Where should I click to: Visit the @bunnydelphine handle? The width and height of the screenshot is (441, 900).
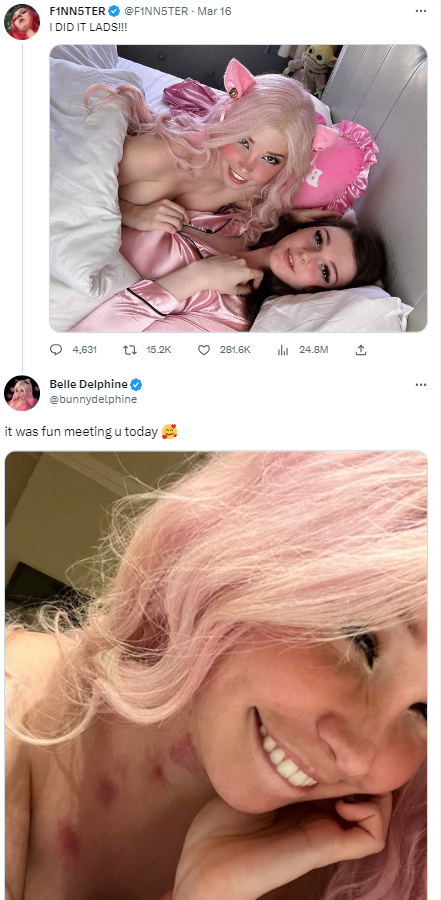[93, 399]
